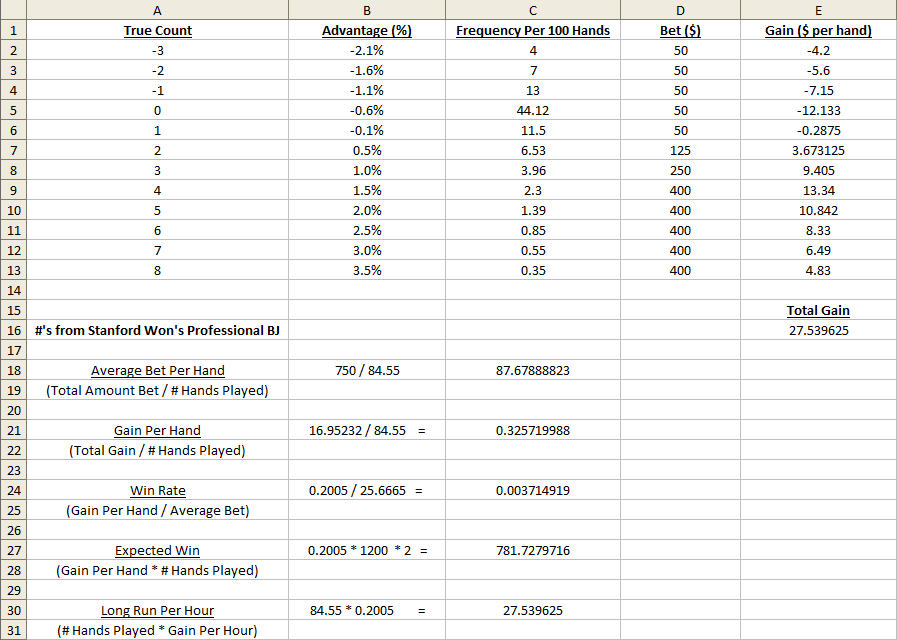Select the column B header
Viewport: 897px width, 640px height.
367,10
